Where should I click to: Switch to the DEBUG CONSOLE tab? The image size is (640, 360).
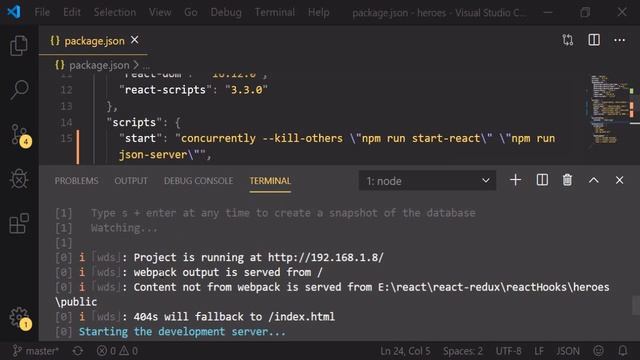tap(198, 181)
